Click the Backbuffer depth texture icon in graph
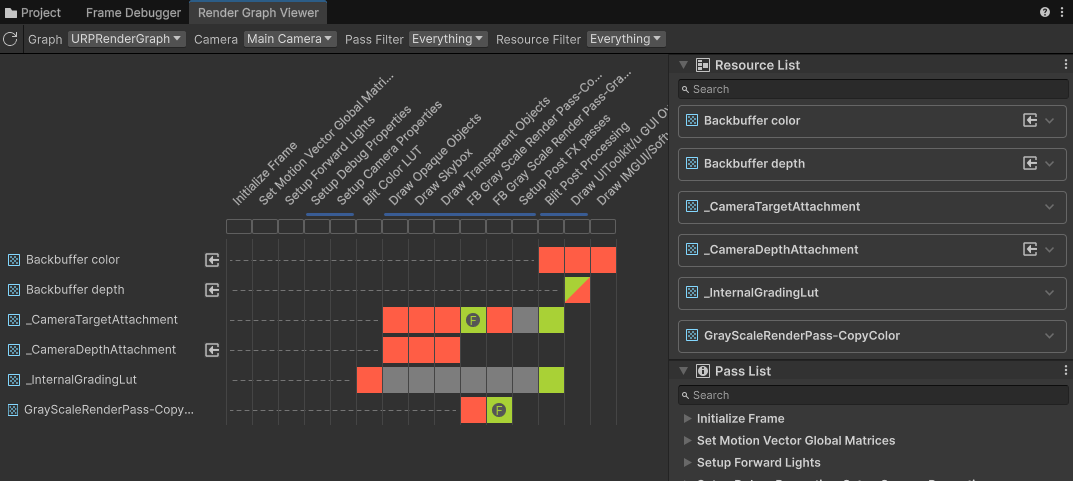The width and height of the screenshot is (1073, 481). pyautogui.click(x=14, y=289)
